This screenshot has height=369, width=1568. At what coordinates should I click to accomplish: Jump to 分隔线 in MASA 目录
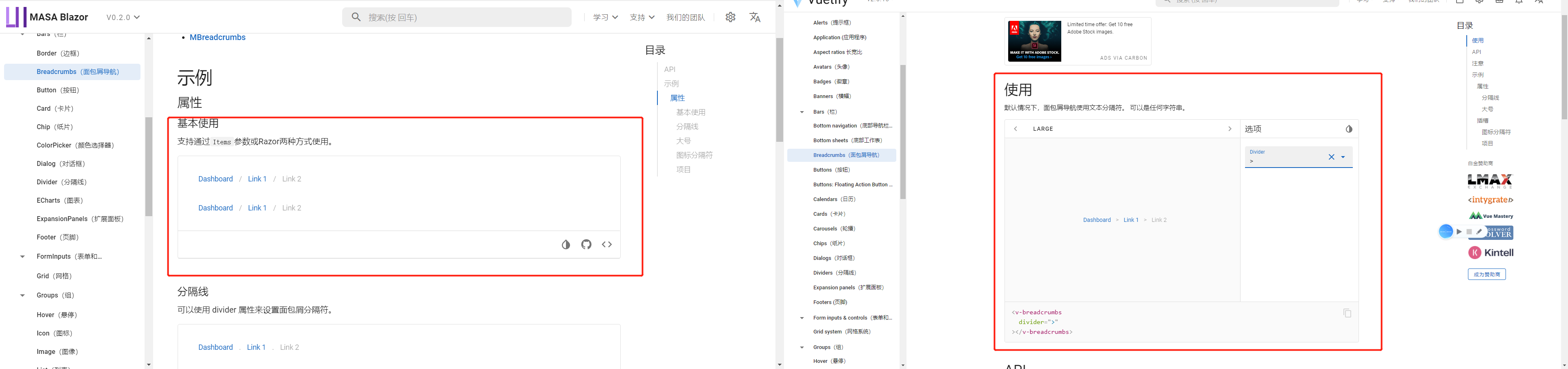(x=687, y=127)
